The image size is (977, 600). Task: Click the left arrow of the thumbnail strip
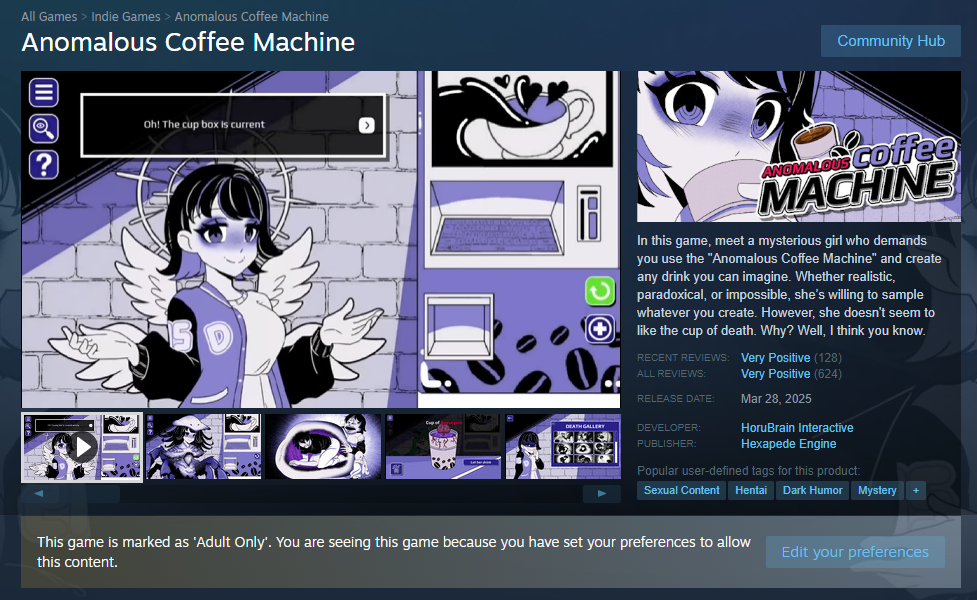39,493
